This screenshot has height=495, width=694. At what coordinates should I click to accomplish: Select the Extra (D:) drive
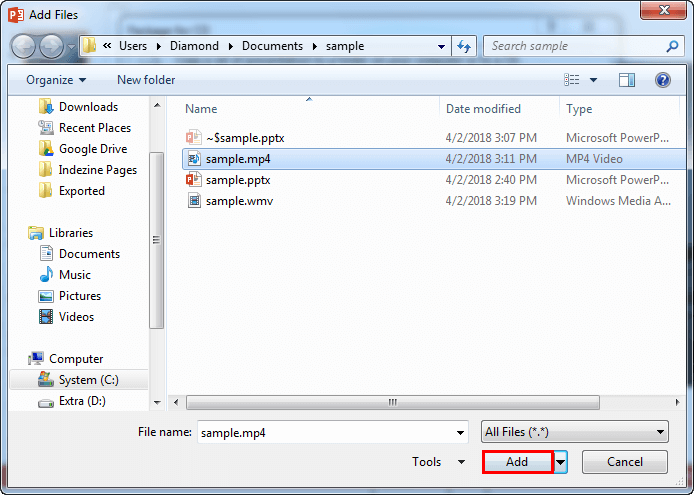coord(82,401)
